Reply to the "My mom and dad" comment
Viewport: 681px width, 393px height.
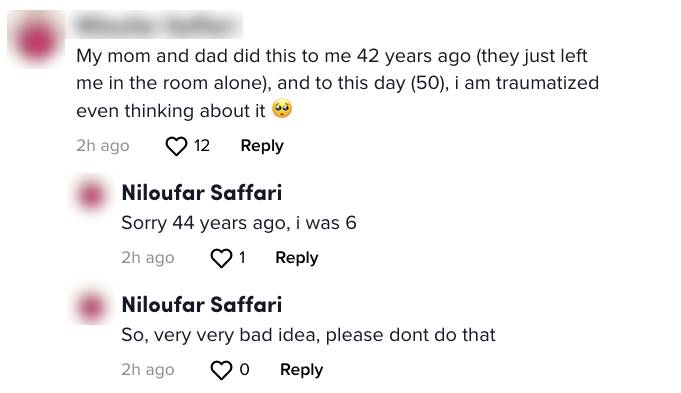point(262,145)
